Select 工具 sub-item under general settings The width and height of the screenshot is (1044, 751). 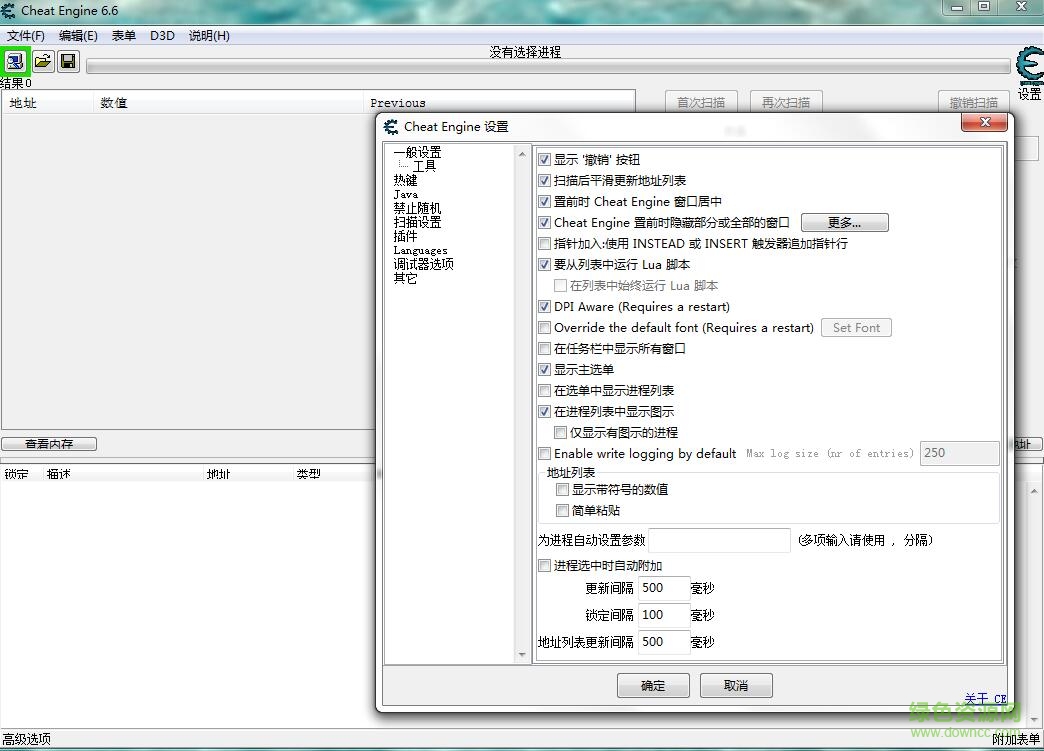pyautogui.click(x=424, y=166)
